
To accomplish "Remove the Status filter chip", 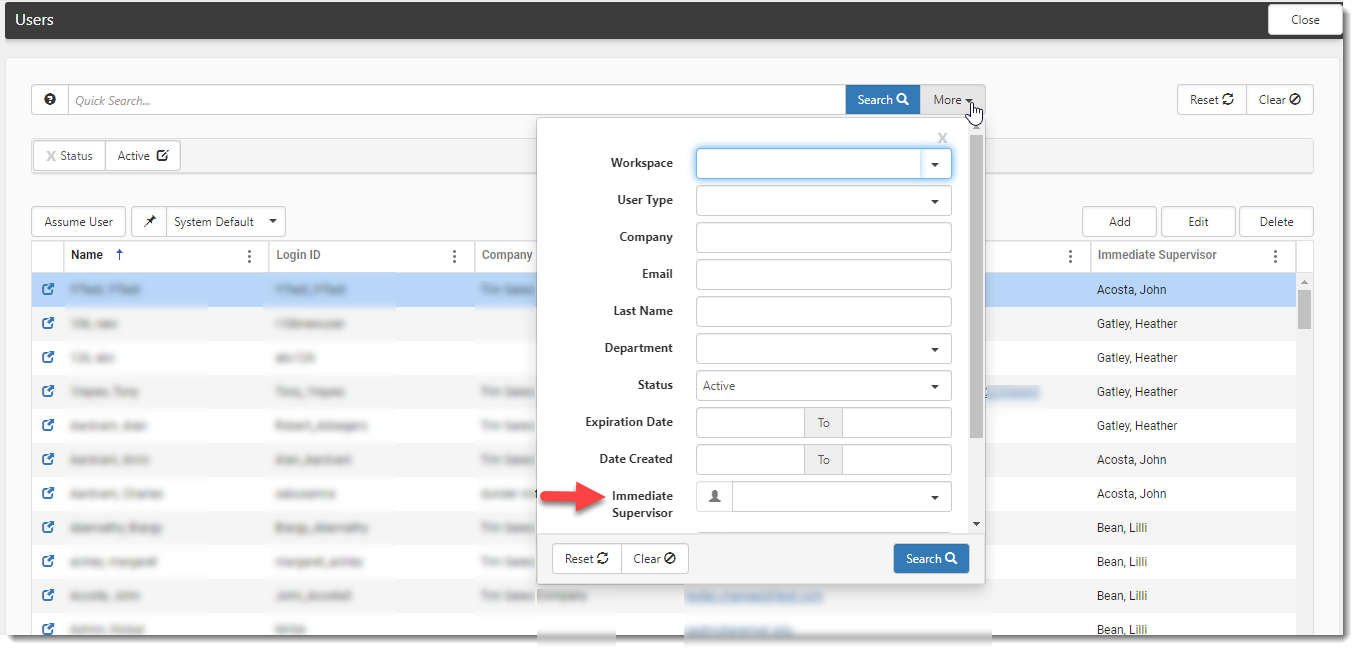I will click(51, 156).
